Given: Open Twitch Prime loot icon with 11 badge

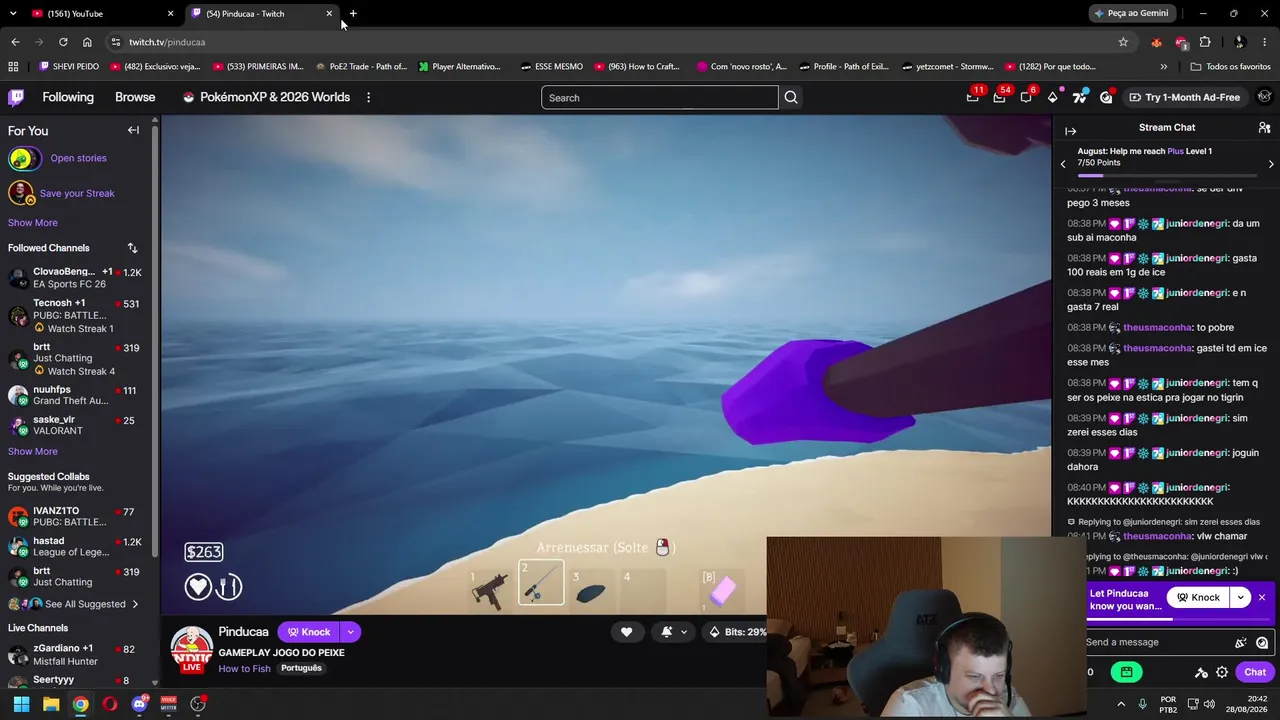Looking at the screenshot, I should [x=973, y=97].
